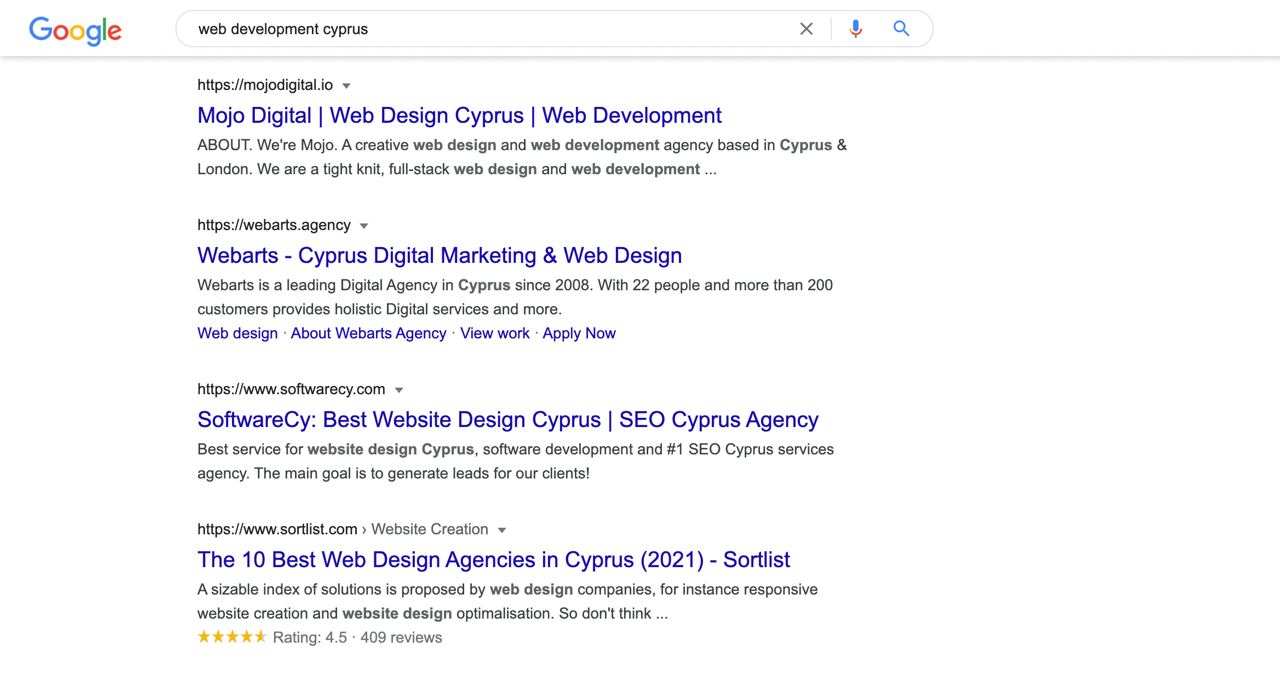Click the Google logo
The width and height of the screenshot is (1280, 679).
point(75,30)
